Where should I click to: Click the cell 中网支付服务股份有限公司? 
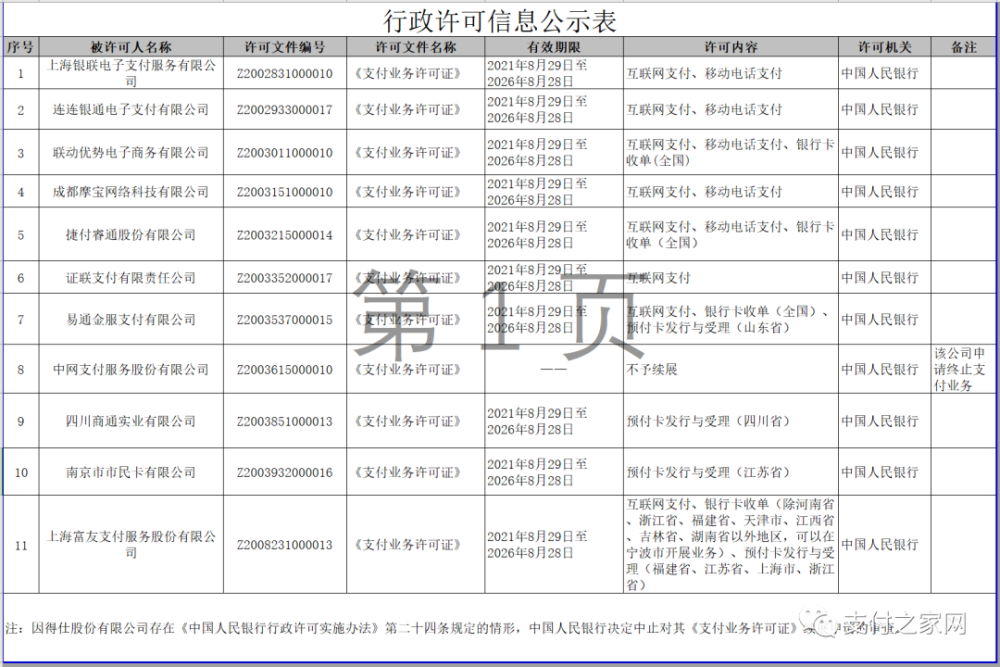(x=131, y=369)
